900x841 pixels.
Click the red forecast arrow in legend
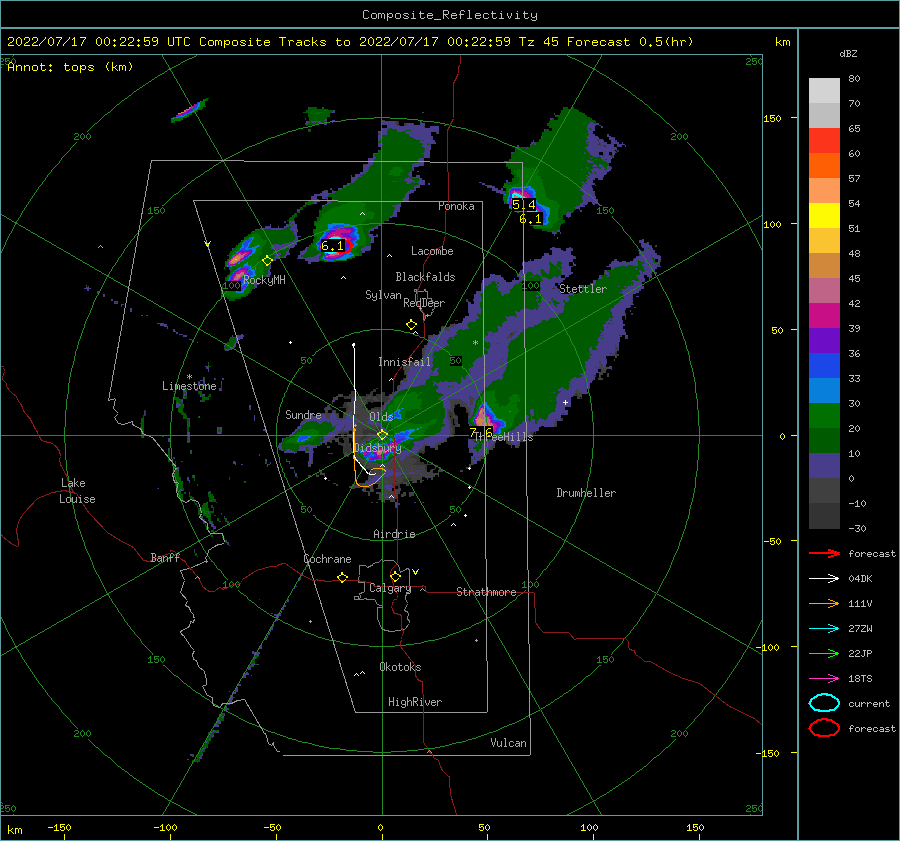(824, 553)
